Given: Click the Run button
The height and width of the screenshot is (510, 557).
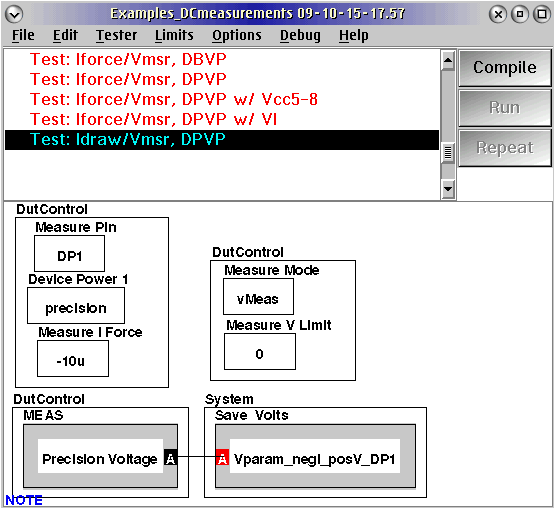Looking at the screenshot, I should click(x=504, y=108).
